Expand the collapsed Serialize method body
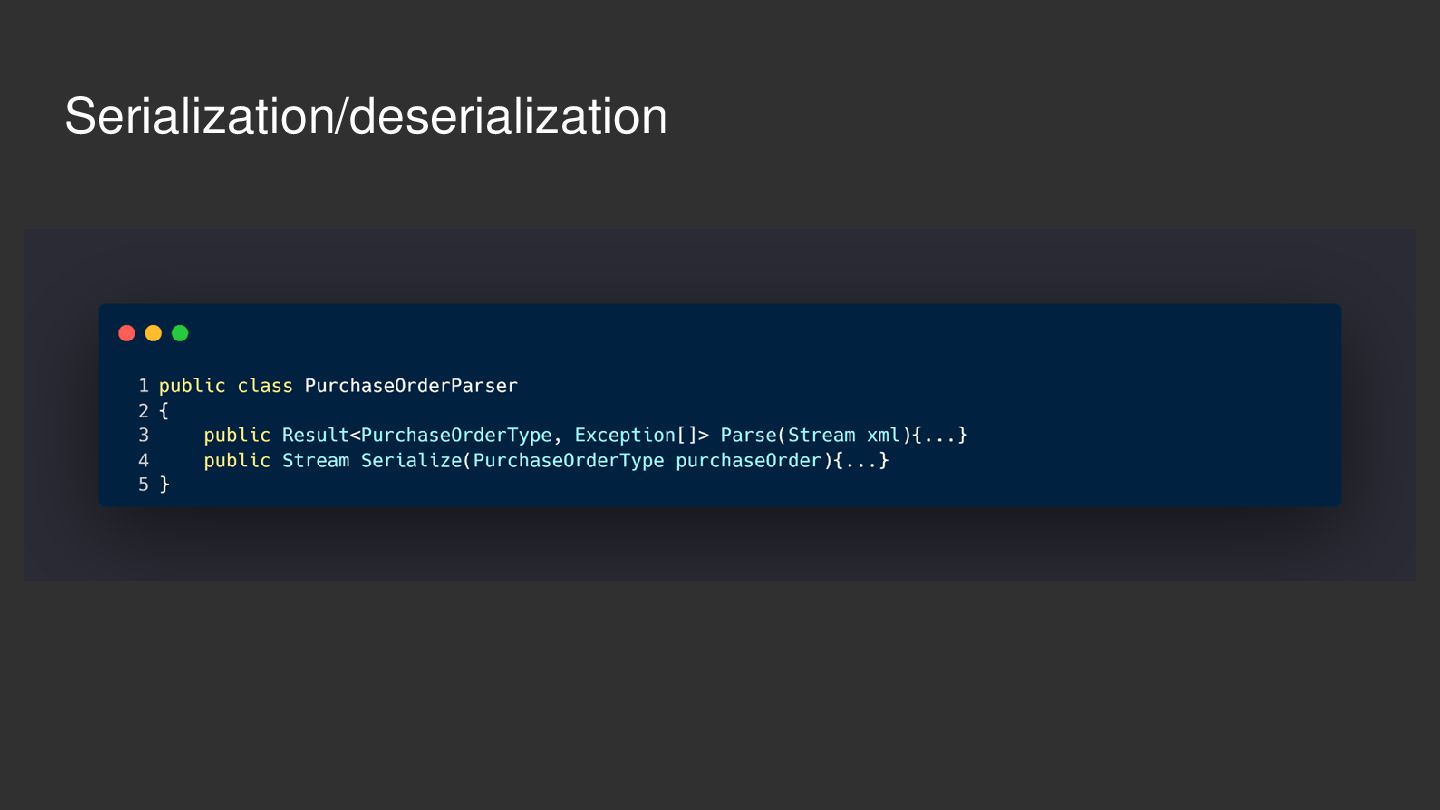The image size is (1440, 810). click(x=862, y=460)
